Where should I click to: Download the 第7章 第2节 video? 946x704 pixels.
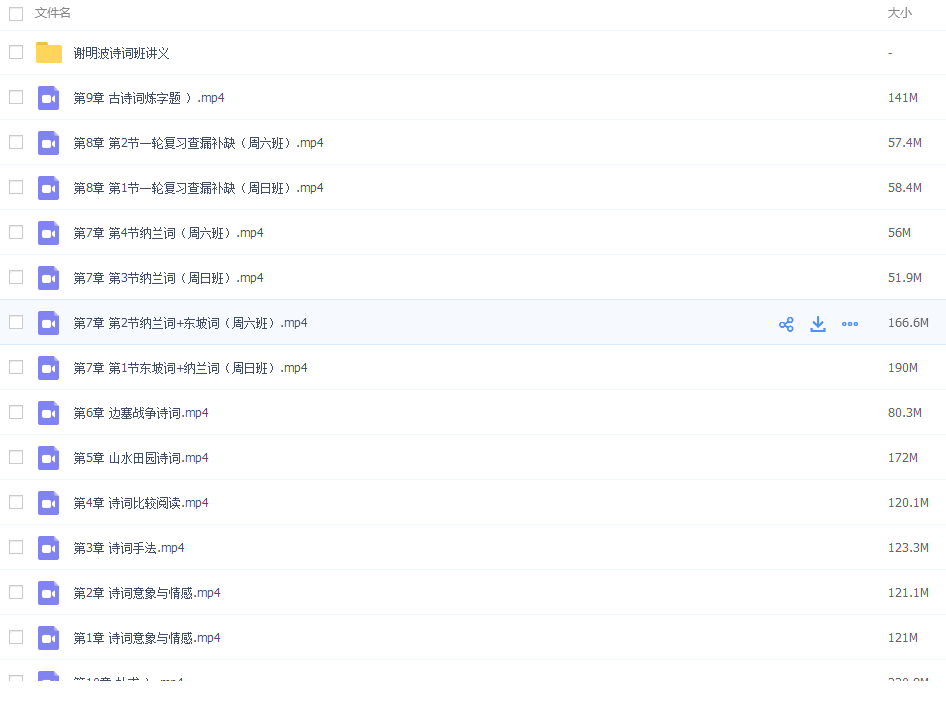coord(818,324)
